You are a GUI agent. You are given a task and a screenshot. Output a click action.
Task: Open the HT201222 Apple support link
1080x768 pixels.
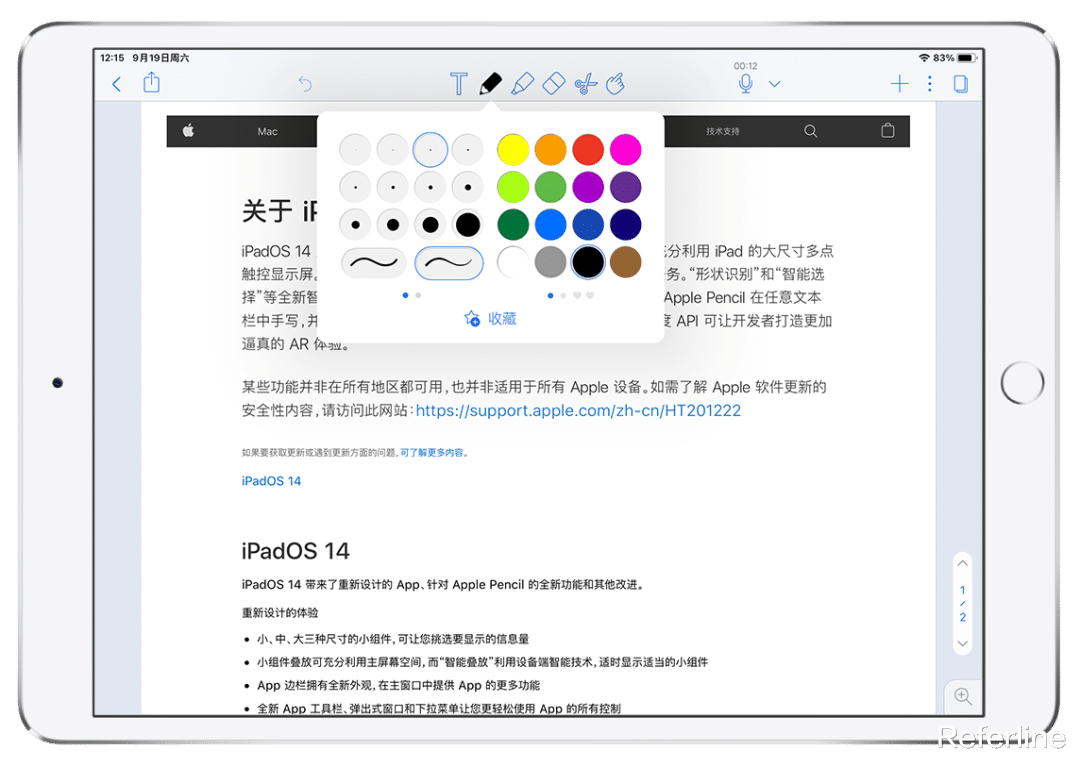[578, 410]
